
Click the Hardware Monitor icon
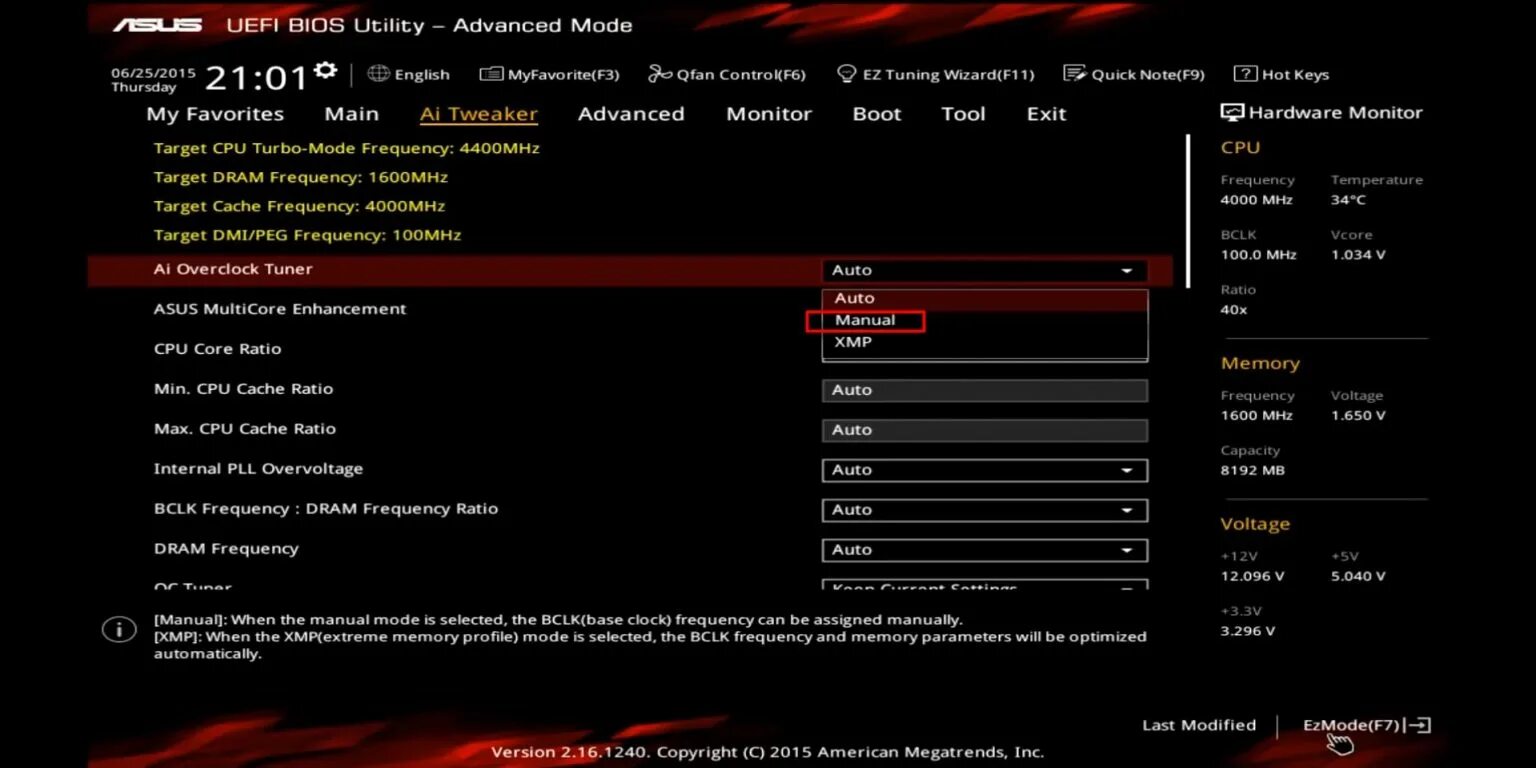[x=1232, y=113]
